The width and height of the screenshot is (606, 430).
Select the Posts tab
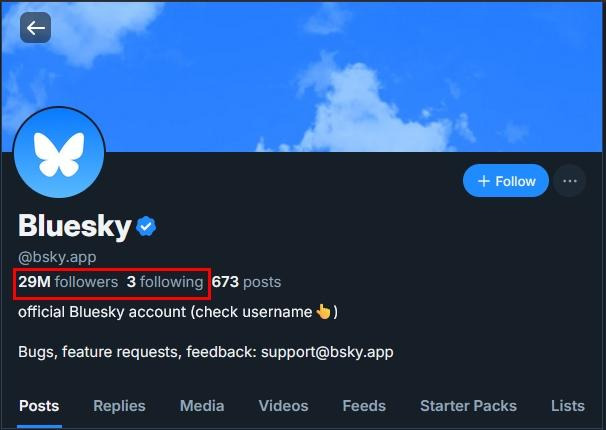39,406
